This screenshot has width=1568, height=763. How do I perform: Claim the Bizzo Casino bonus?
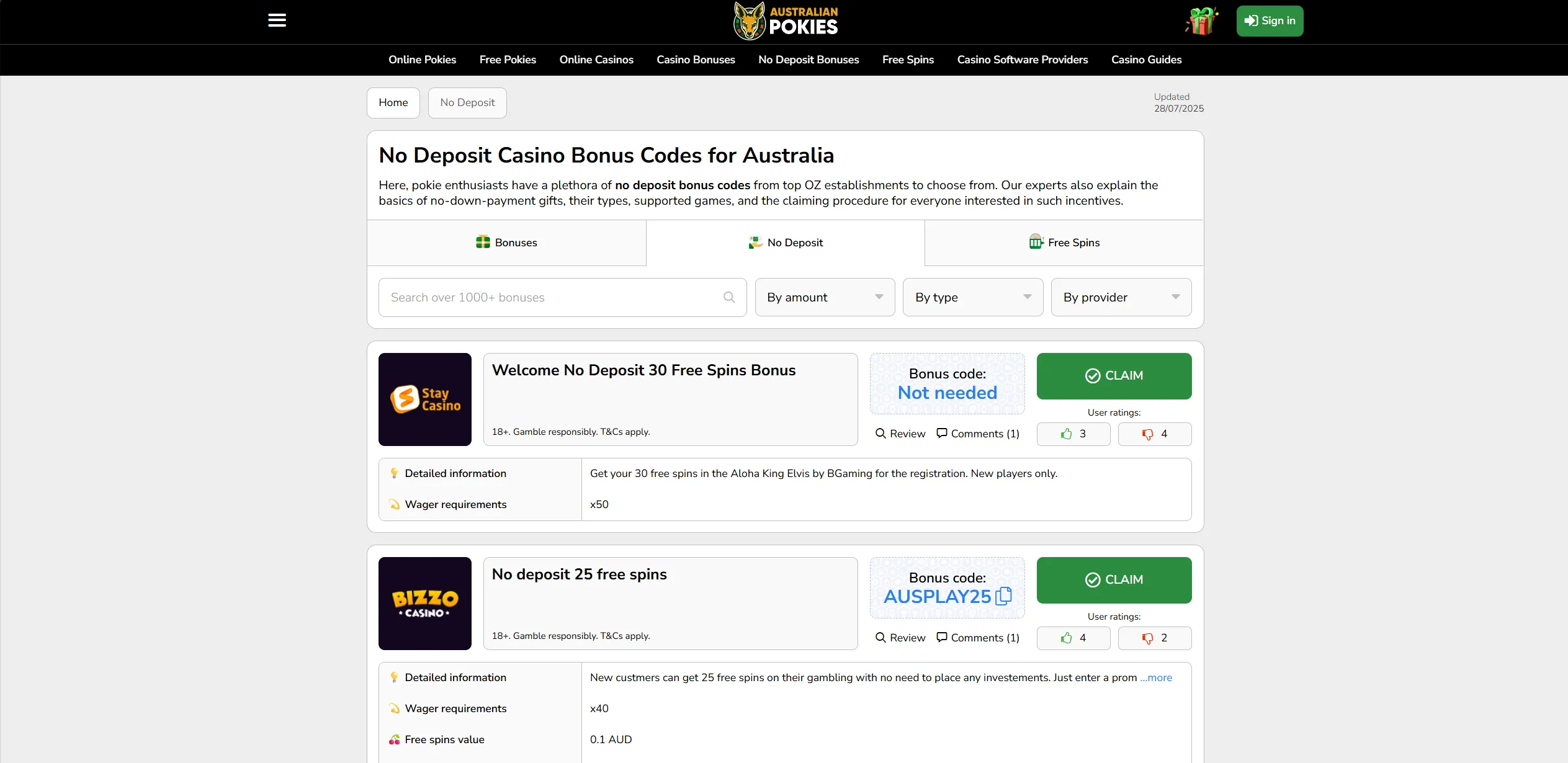[x=1114, y=580]
